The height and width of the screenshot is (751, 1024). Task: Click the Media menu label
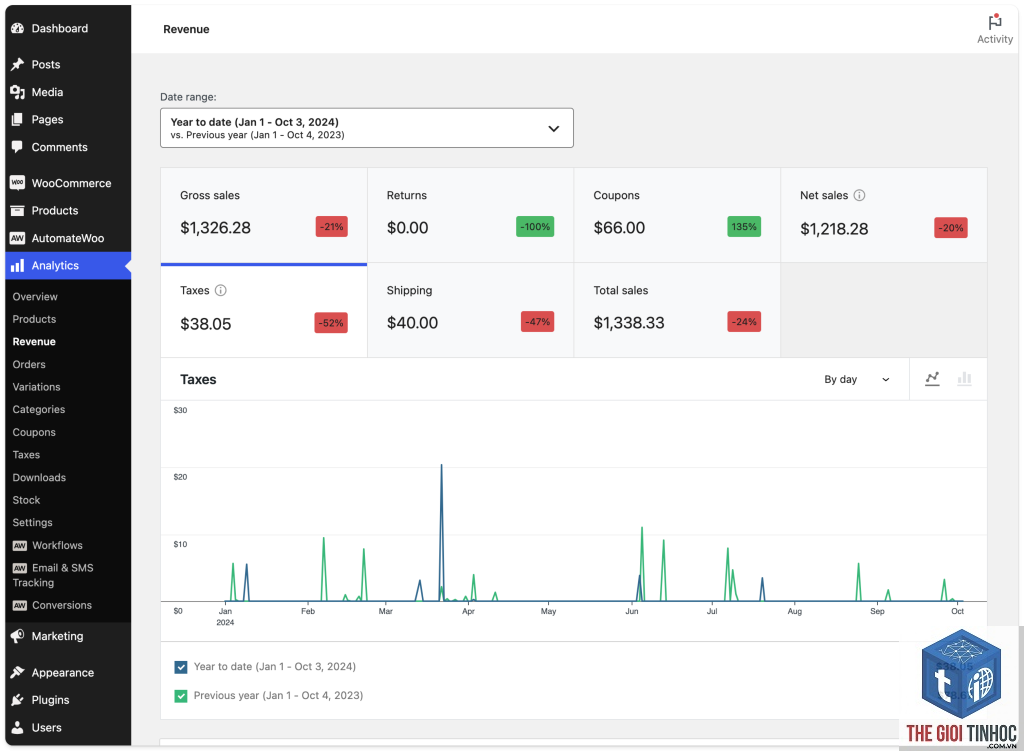(47, 92)
